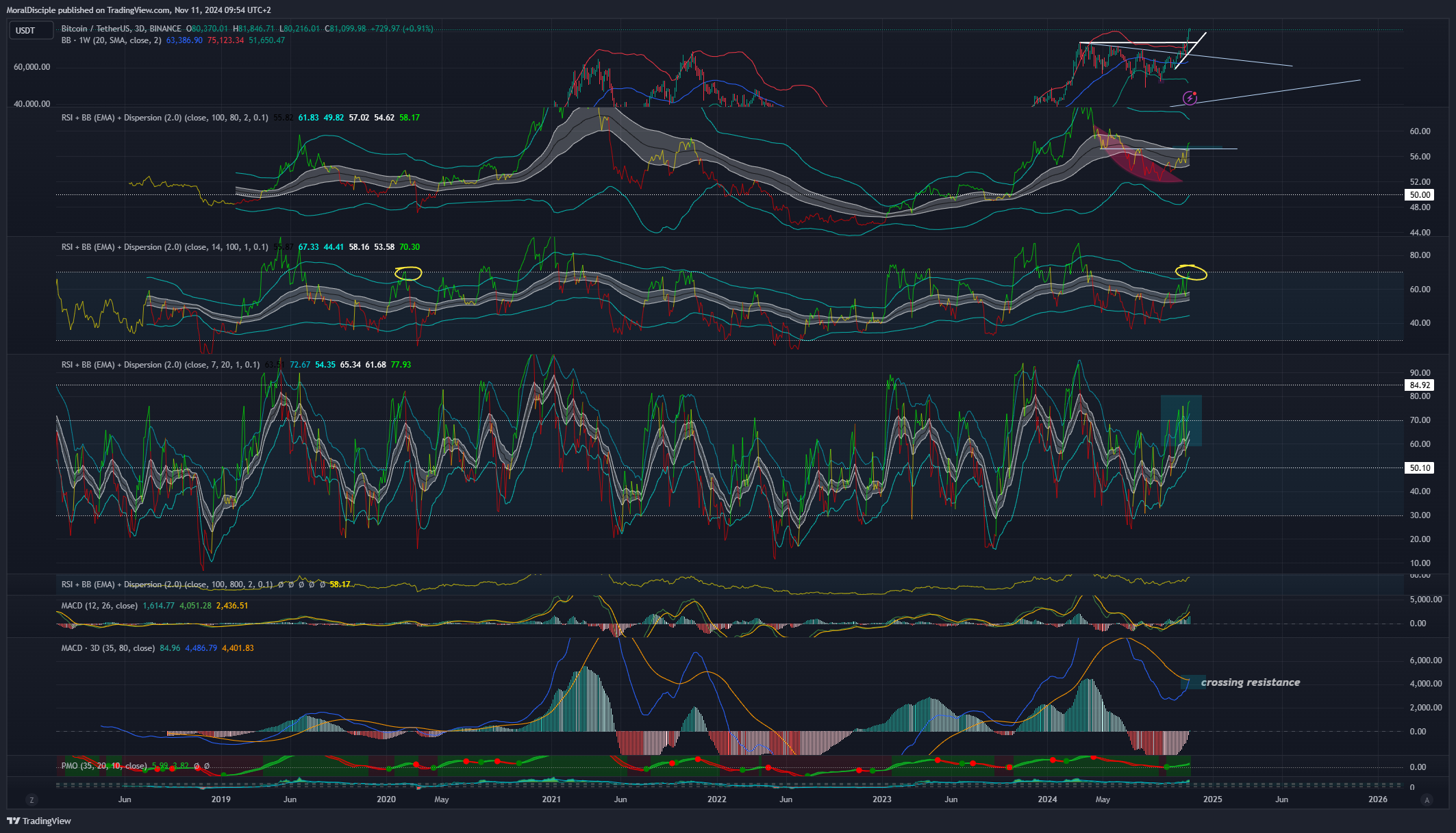Click the red BB value 75,123.34
This screenshot has height=833, width=1456.
click(225, 40)
